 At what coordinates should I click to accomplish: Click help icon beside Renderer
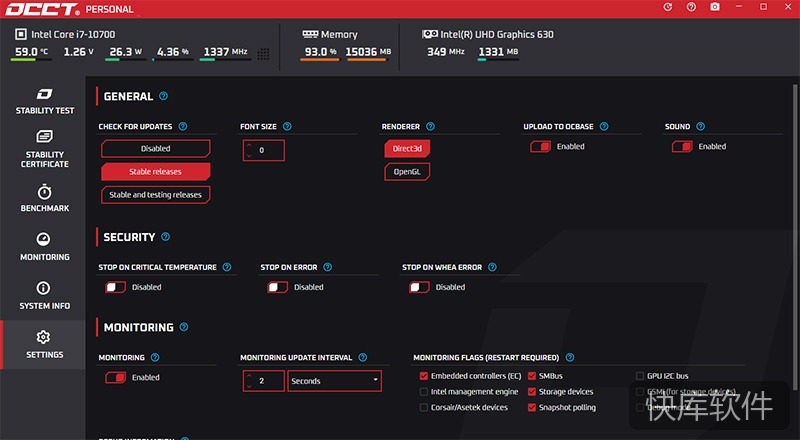coord(430,126)
